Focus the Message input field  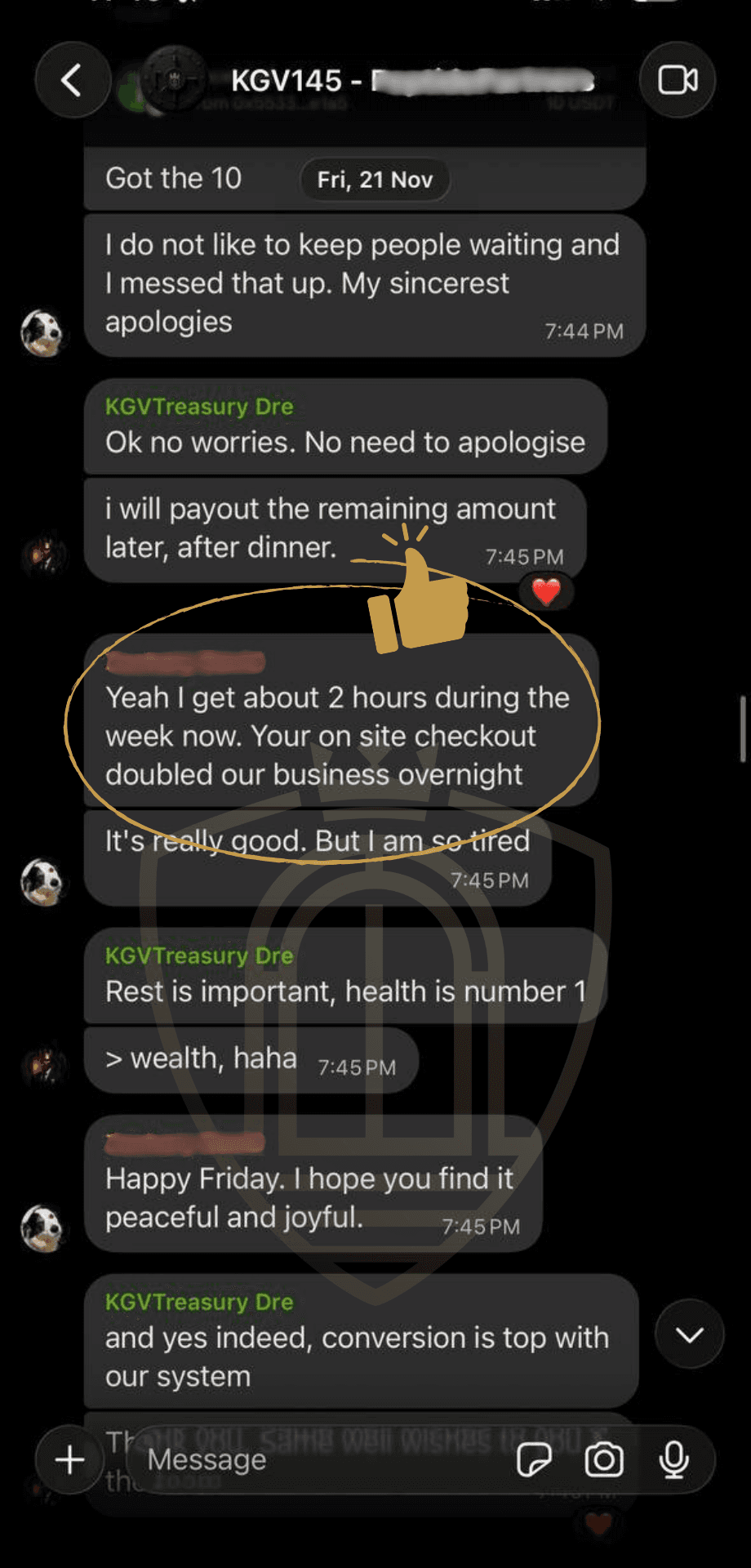(x=327, y=1460)
